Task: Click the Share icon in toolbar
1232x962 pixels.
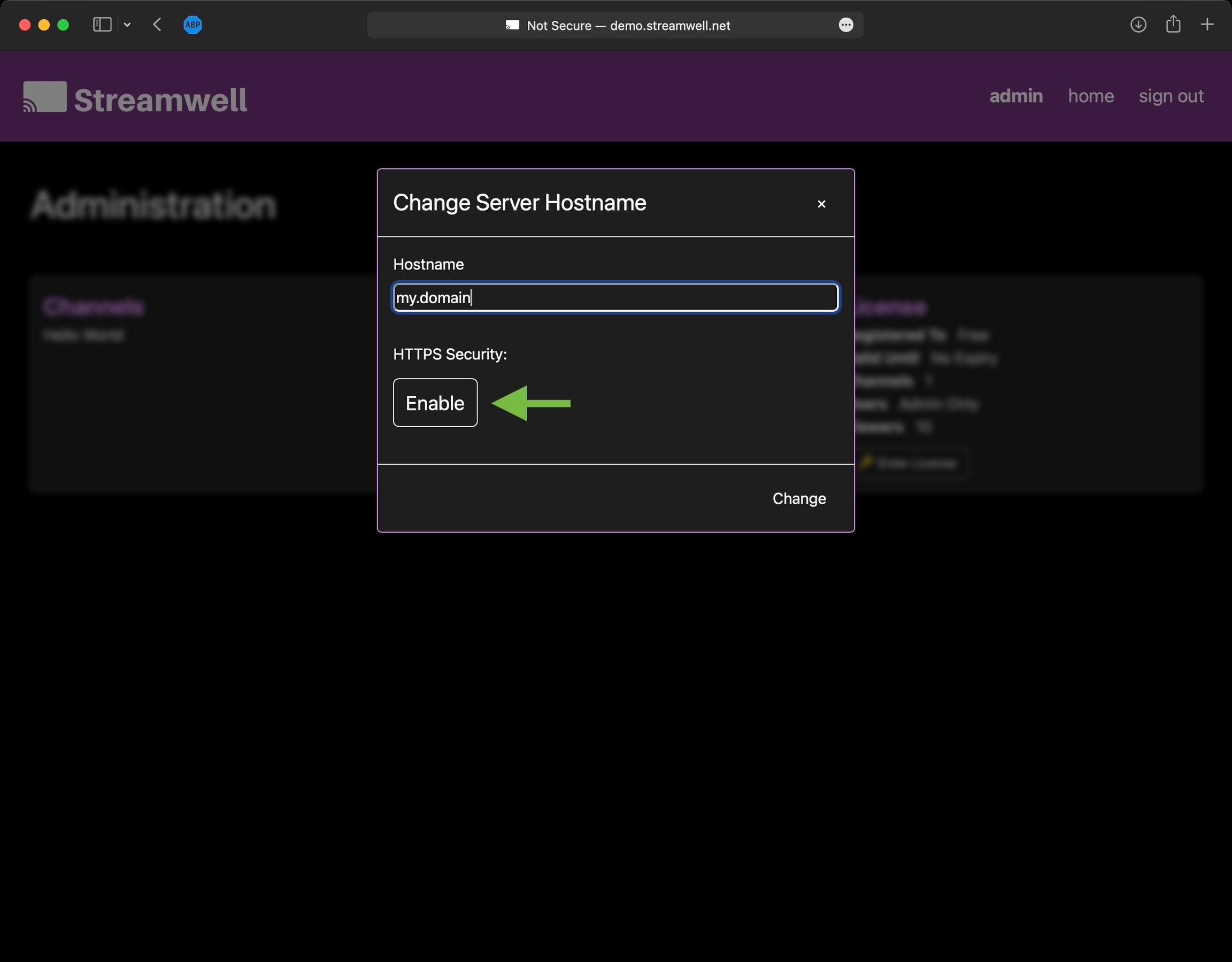Action: [x=1173, y=25]
